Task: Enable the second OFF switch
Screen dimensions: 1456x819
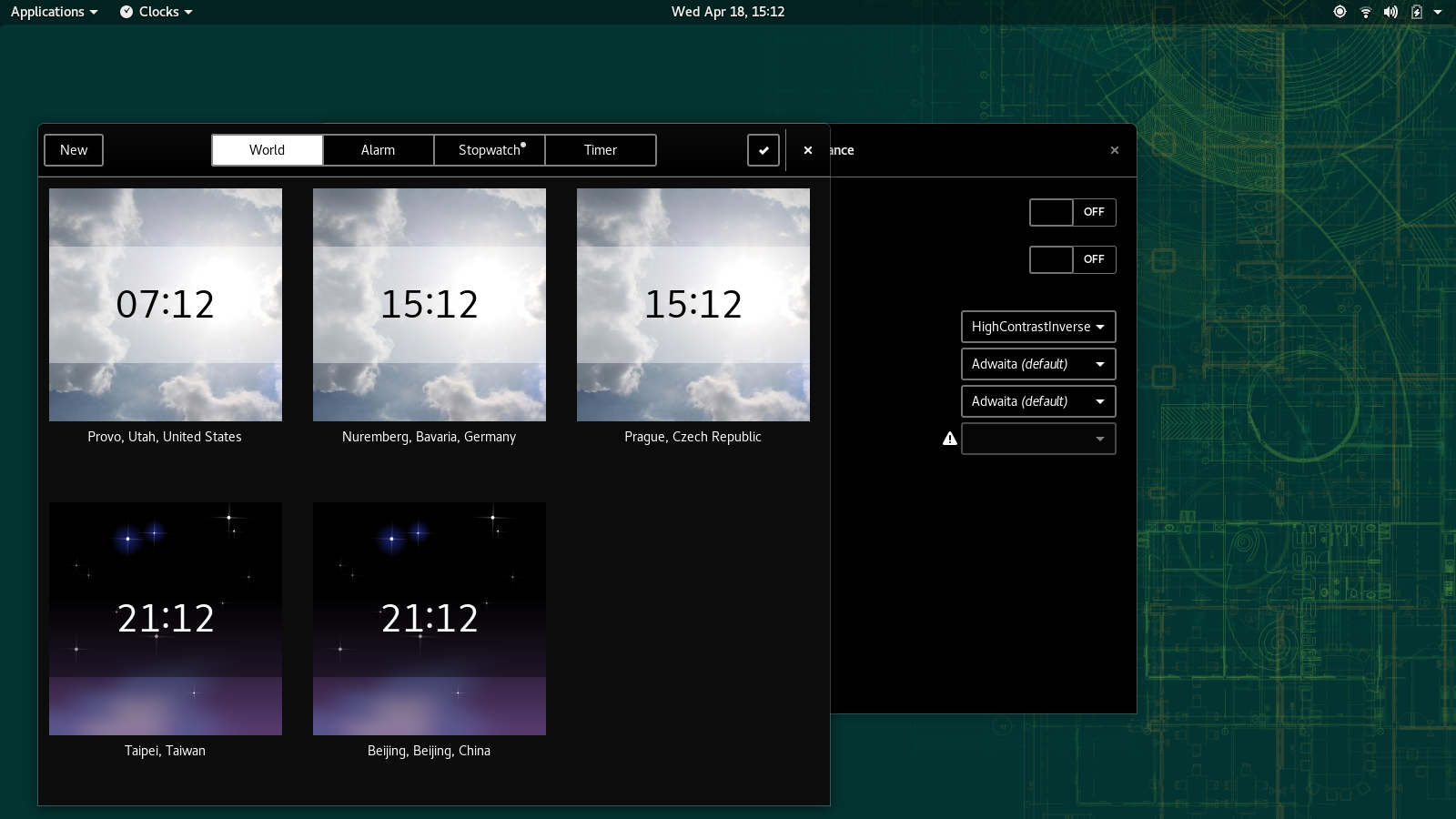Action: coord(1072,259)
